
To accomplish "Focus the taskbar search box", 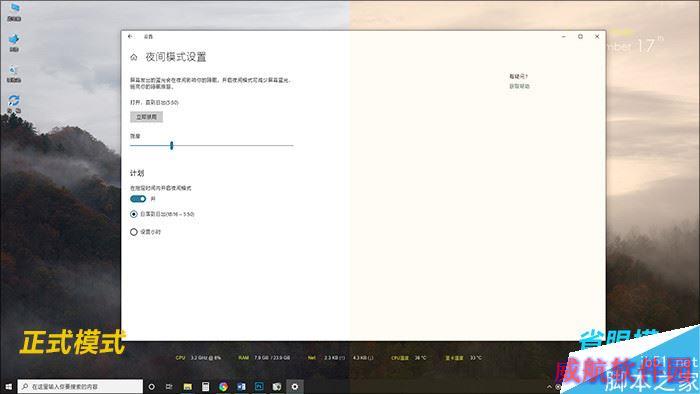I will pyautogui.click(x=80, y=386).
